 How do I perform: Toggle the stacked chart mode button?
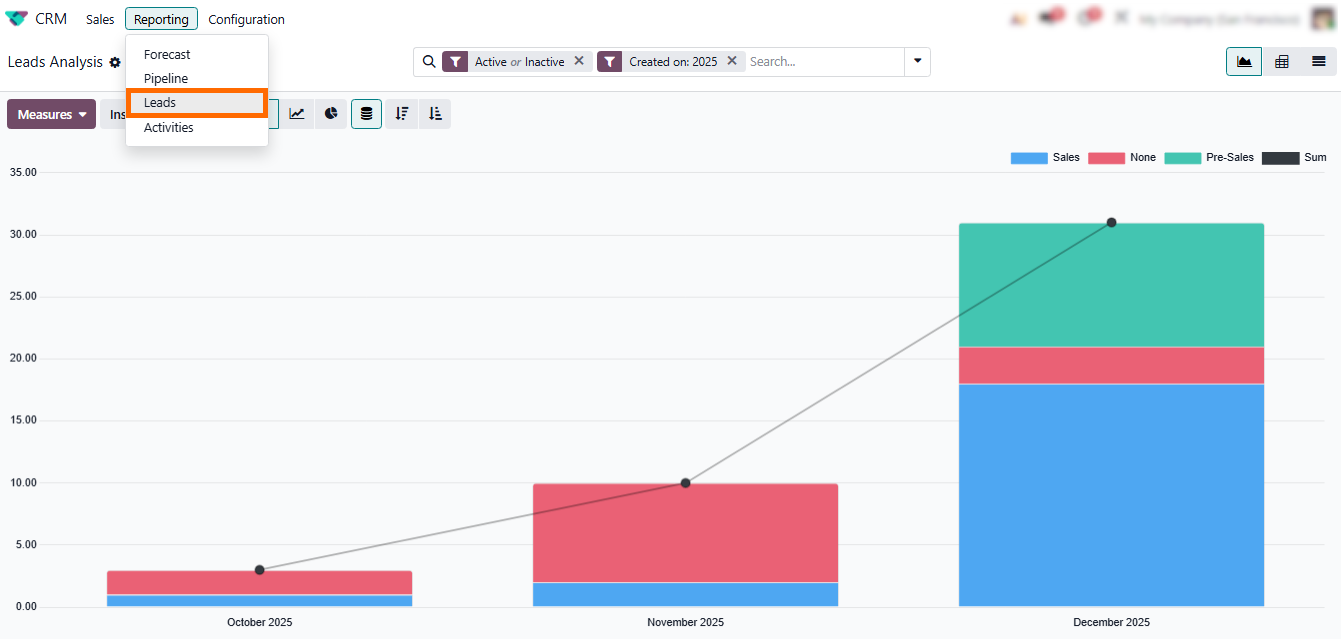[x=366, y=114]
